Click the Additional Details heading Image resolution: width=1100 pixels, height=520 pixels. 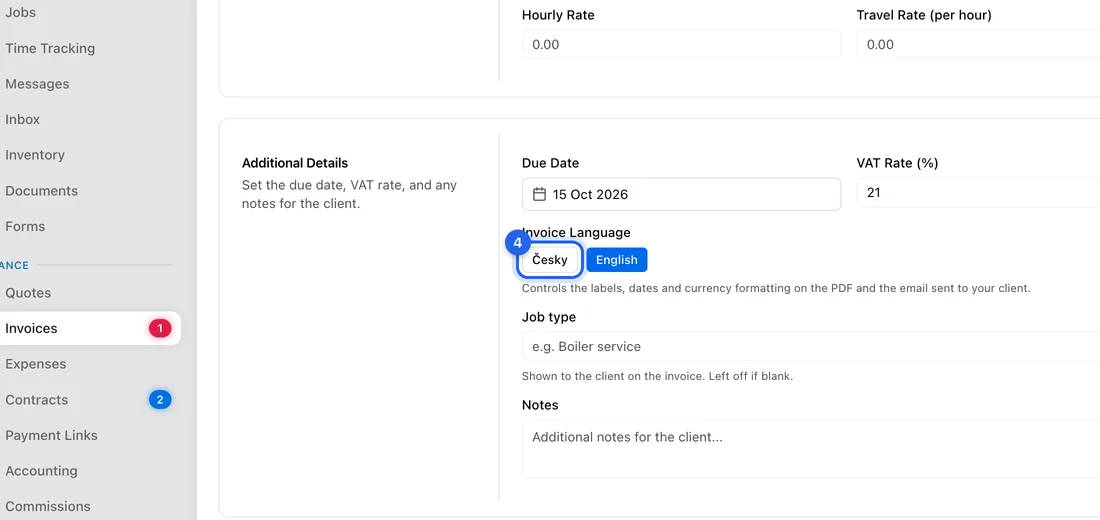click(295, 164)
